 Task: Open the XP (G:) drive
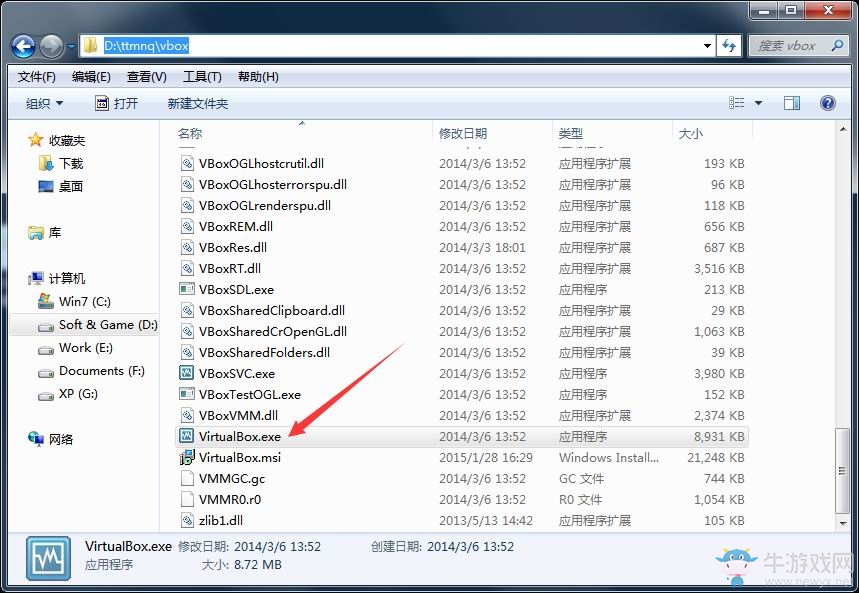(x=78, y=394)
